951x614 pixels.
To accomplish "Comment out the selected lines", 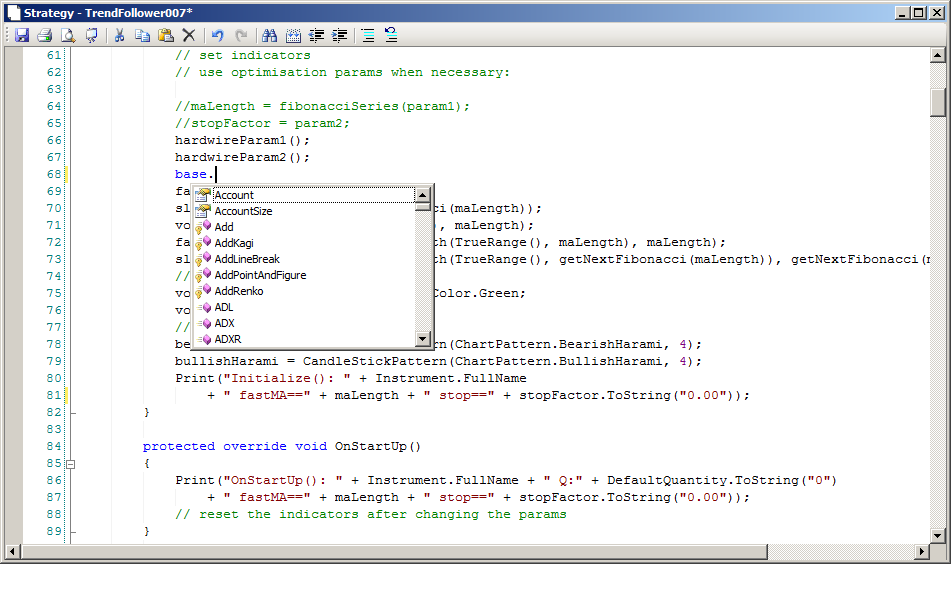I will (368, 35).
